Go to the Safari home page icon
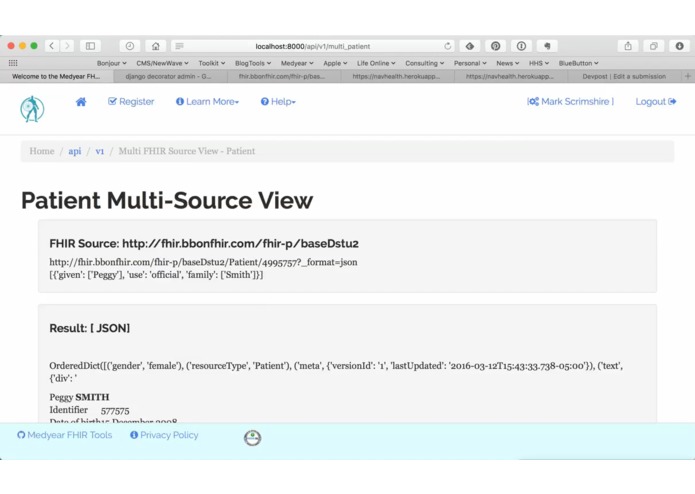Viewport: 695px width, 494px height. tap(156, 46)
